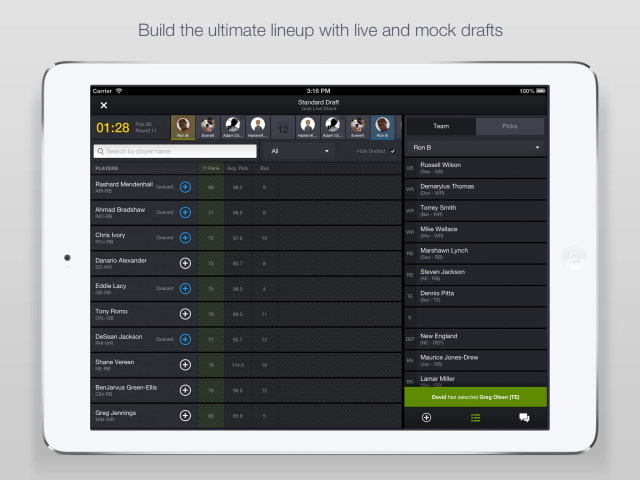Add Tony Romo using plus icon
This screenshot has height=480, width=640.
(185, 314)
